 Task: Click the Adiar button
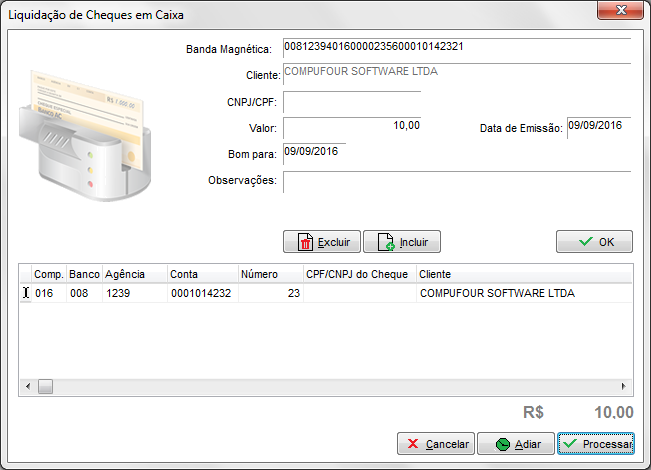[515, 444]
